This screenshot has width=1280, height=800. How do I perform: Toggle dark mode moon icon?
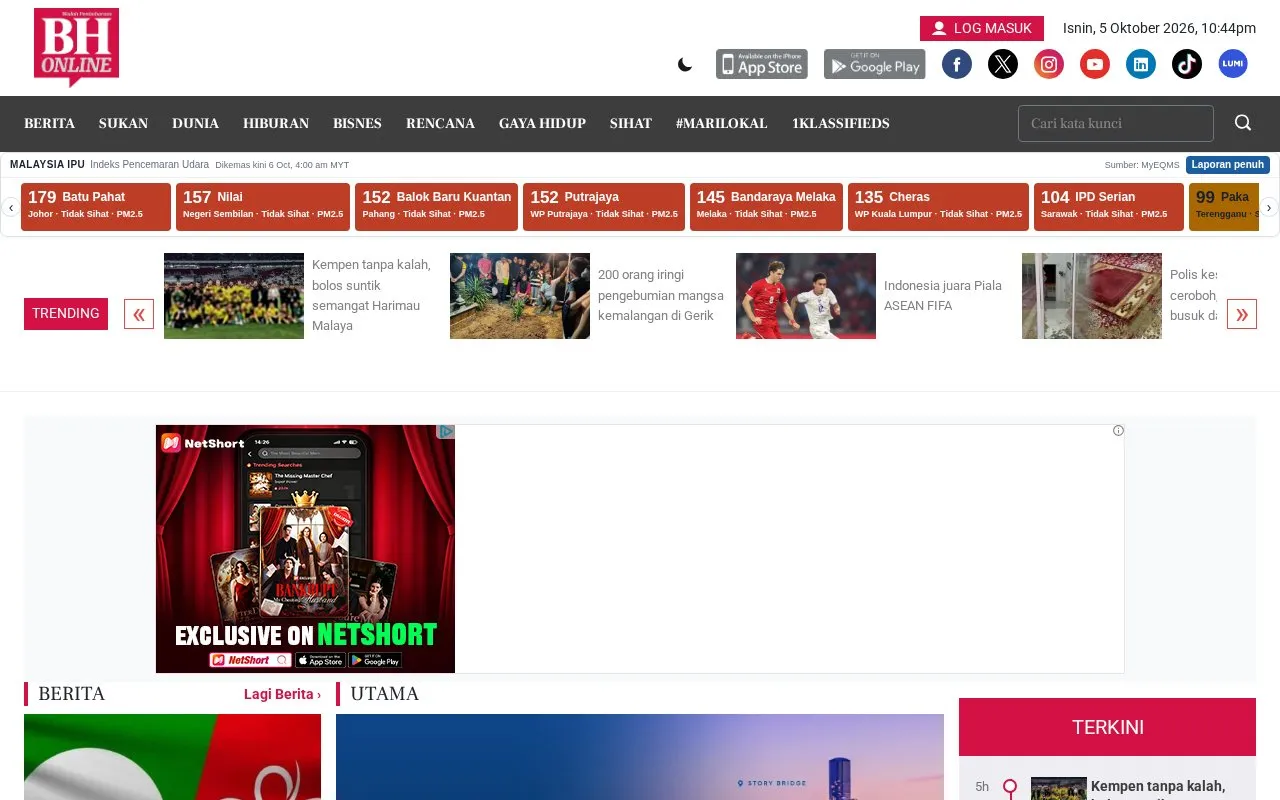coord(685,65)
